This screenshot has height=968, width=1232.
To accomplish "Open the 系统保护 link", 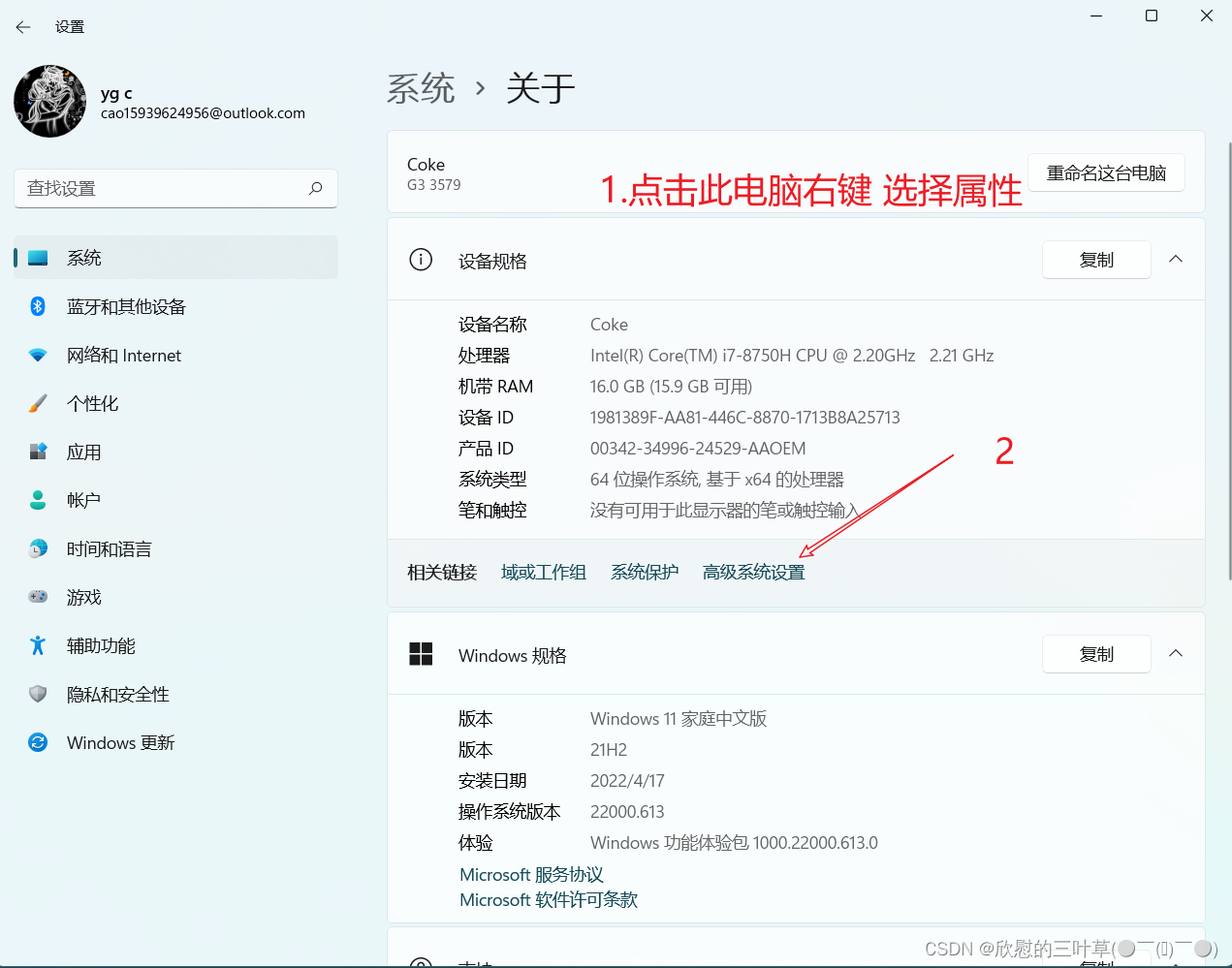I will [645, 573].
